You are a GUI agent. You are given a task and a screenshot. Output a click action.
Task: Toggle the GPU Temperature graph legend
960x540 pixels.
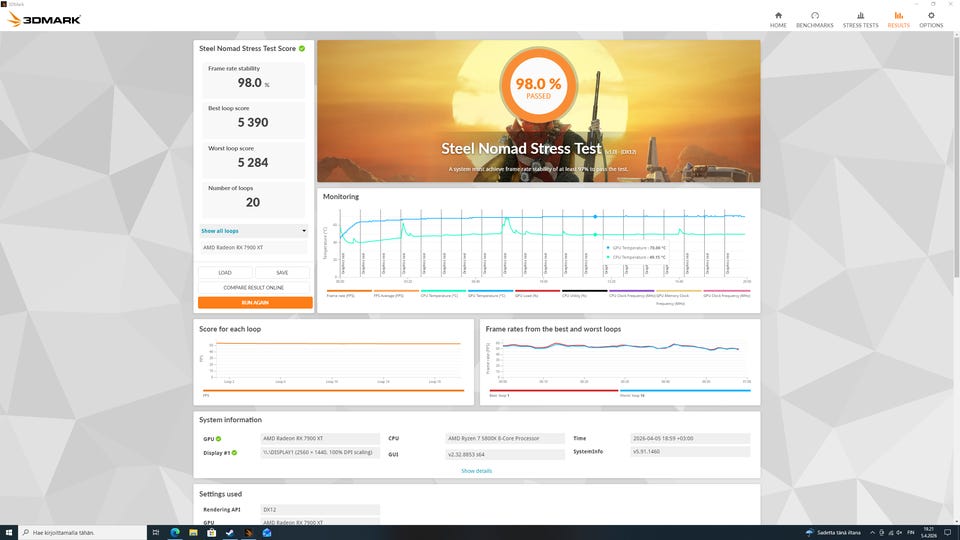(490, 293)
